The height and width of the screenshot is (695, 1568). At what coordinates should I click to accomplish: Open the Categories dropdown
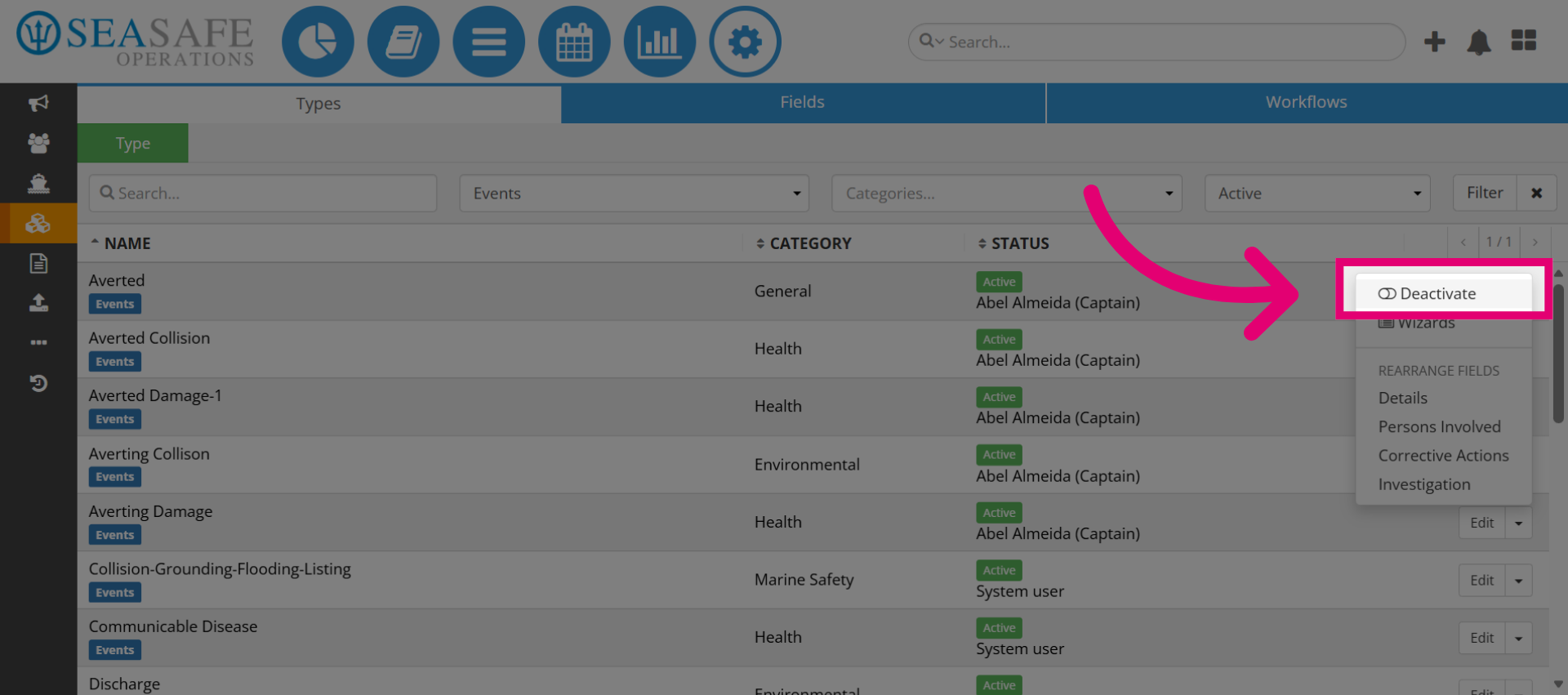tap(1006, 194)
